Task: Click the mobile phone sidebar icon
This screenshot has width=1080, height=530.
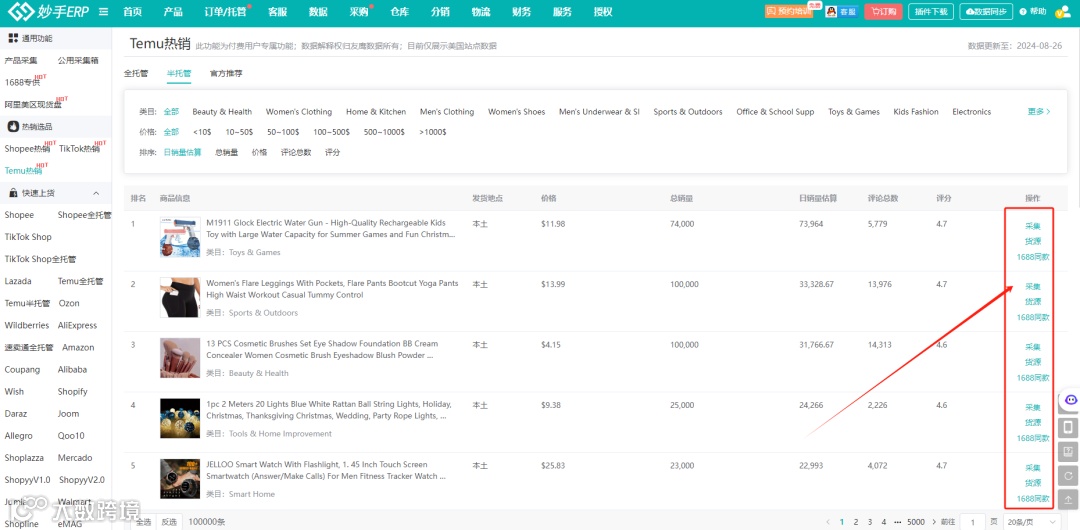Action: pyautogui.click(x=1068, y=428)
